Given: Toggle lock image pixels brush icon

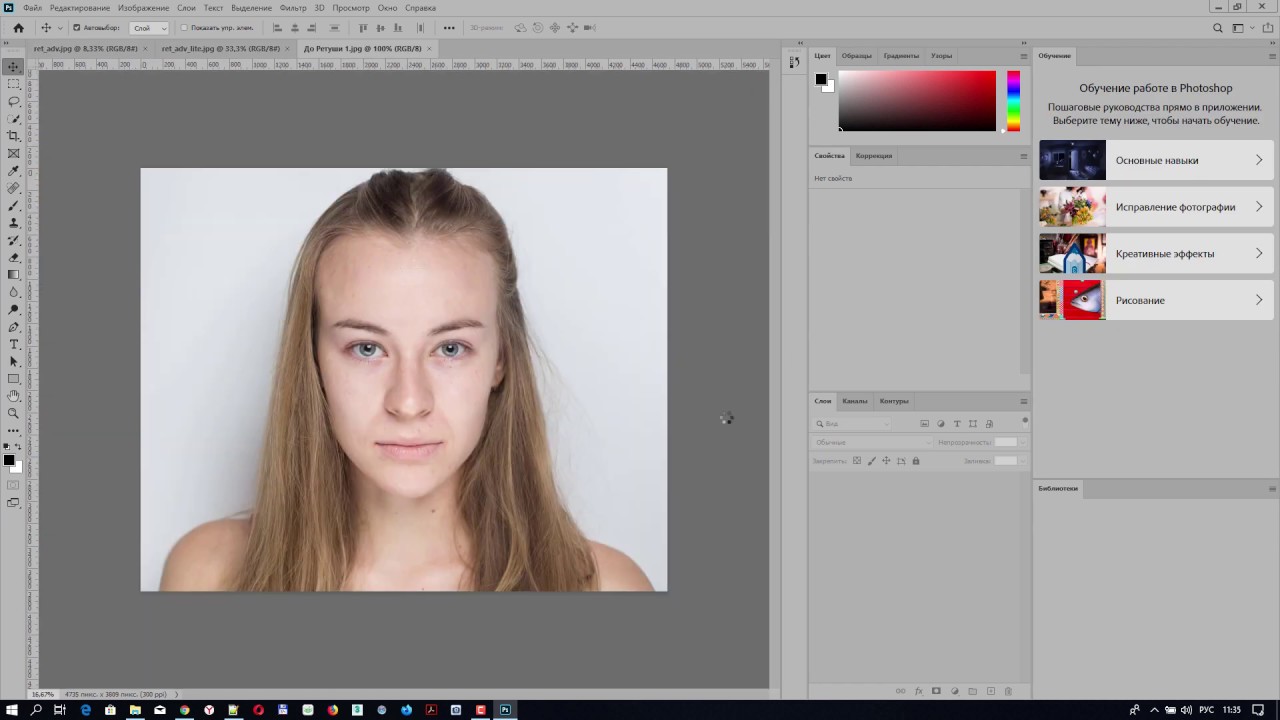Looking at the screenshot, I should click(871, 461).
